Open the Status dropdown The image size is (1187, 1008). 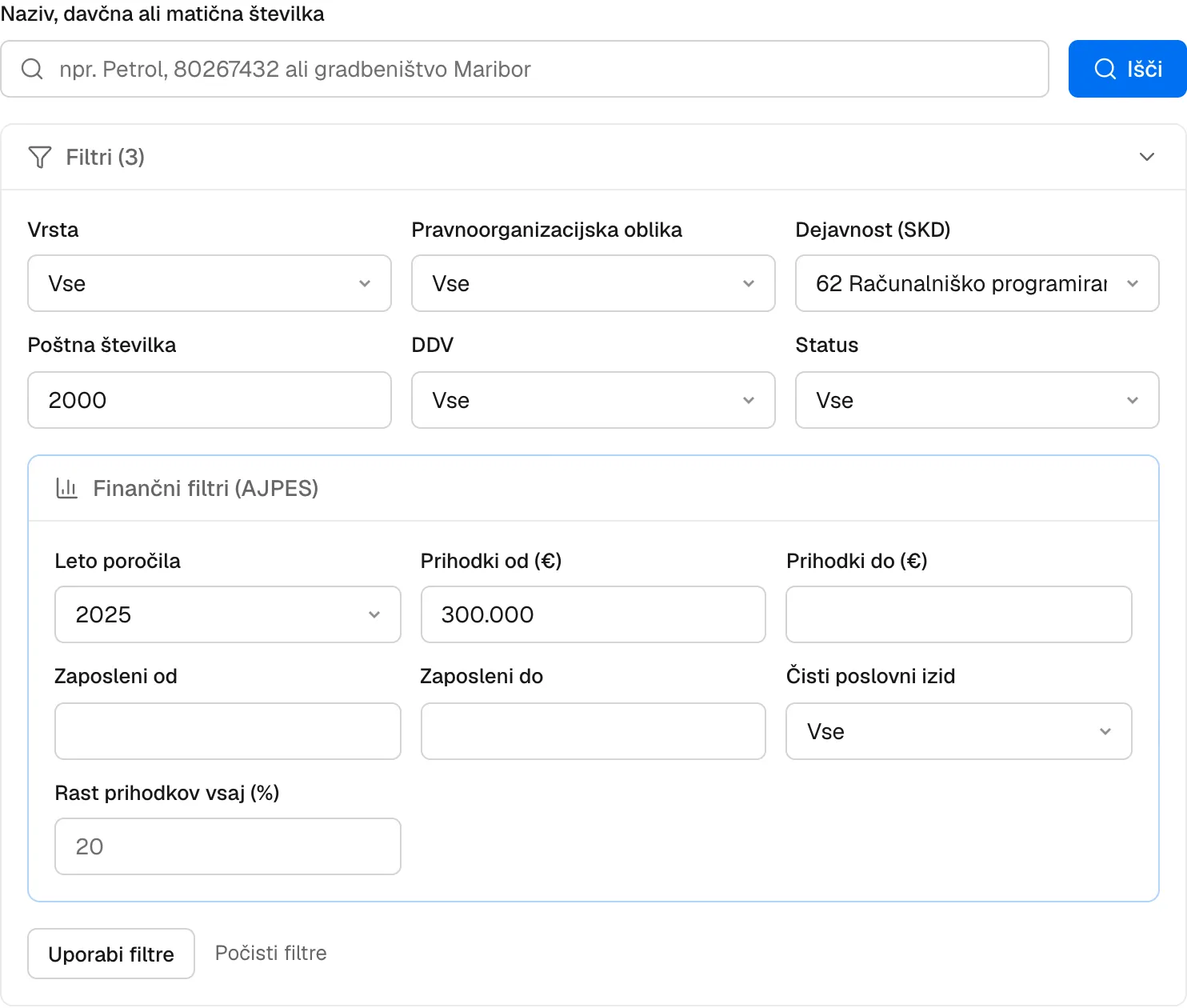pyautogui.click(x=977, y=400)
